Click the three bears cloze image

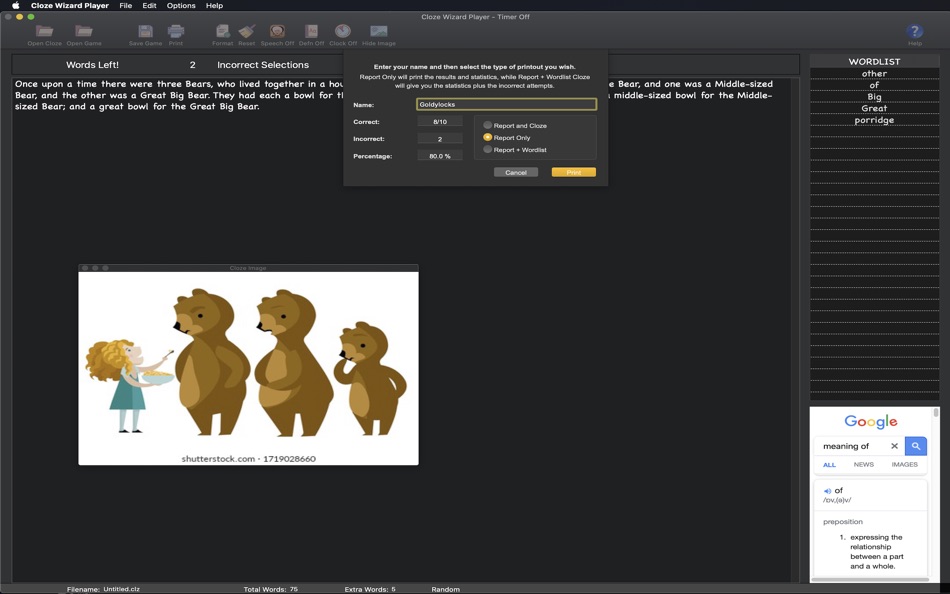point(248,369)
